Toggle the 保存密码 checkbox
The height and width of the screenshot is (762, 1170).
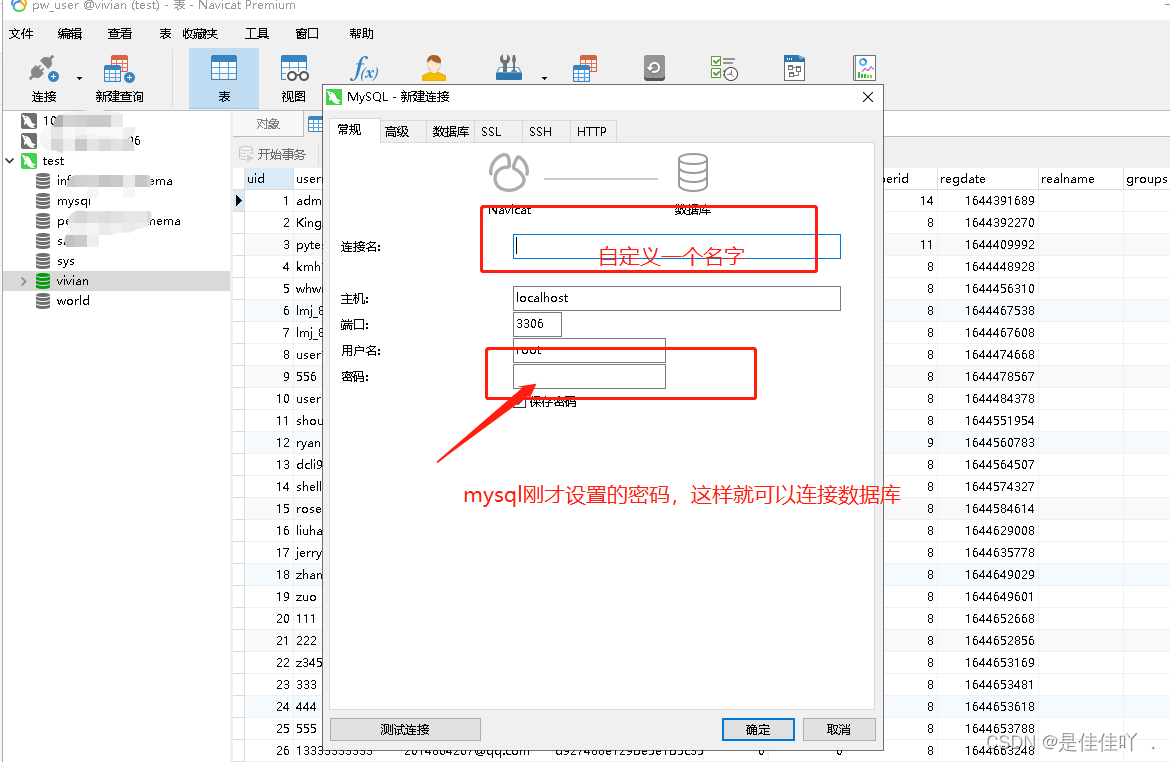(520, 402)
